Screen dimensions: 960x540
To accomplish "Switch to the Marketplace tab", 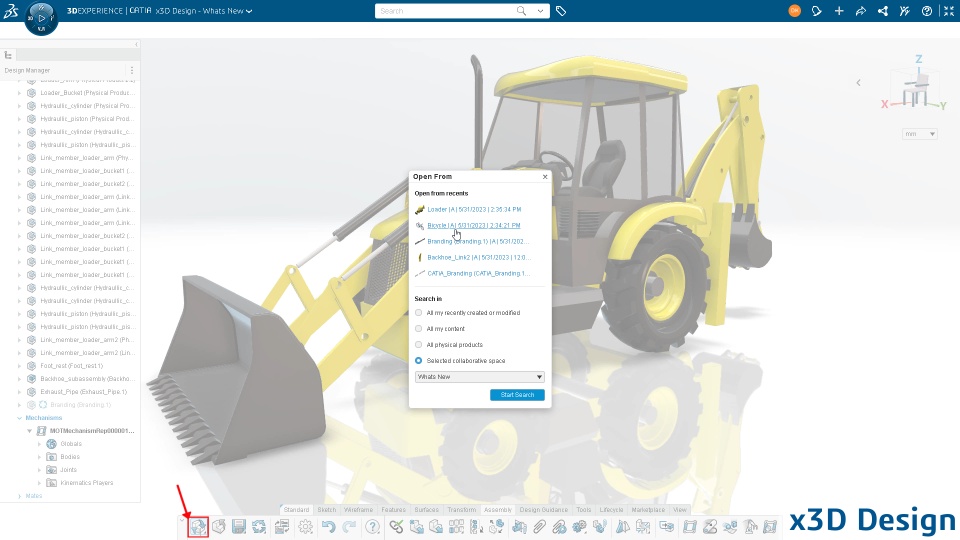I will coord(648,509).
